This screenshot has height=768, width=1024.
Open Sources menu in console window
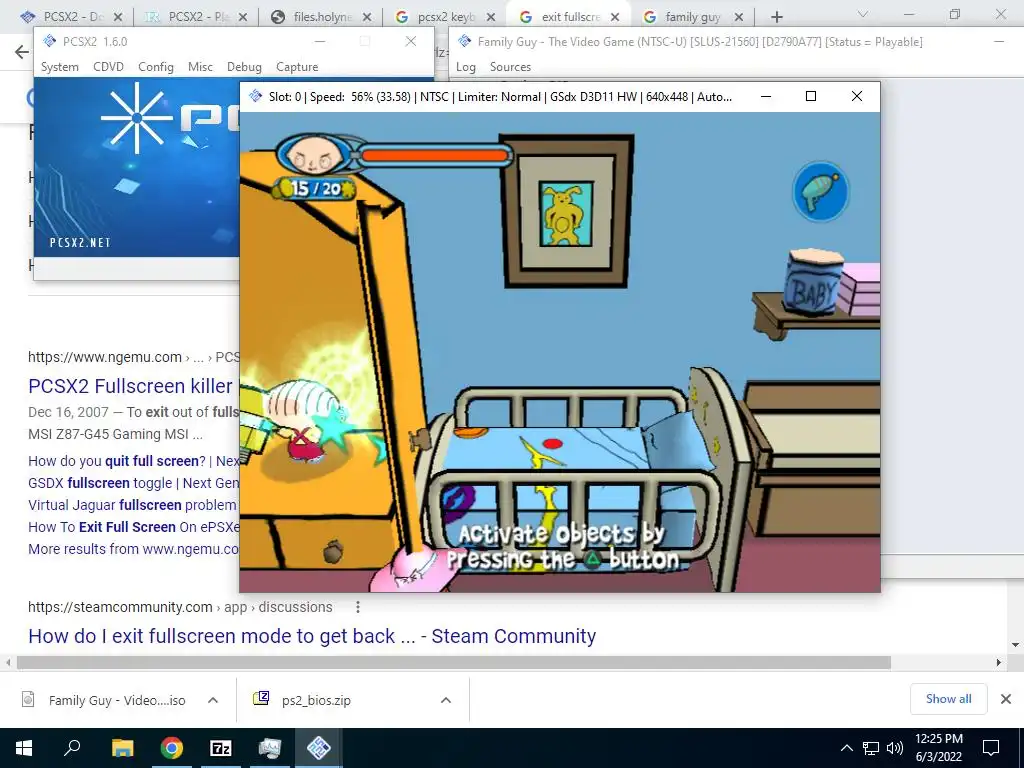point(510,67)
